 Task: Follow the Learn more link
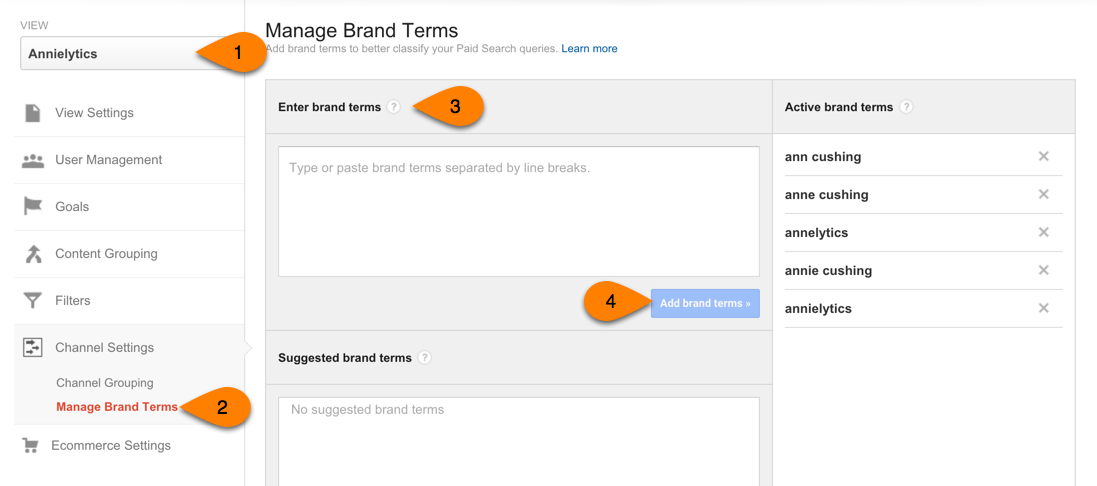(x=589, y=49)
